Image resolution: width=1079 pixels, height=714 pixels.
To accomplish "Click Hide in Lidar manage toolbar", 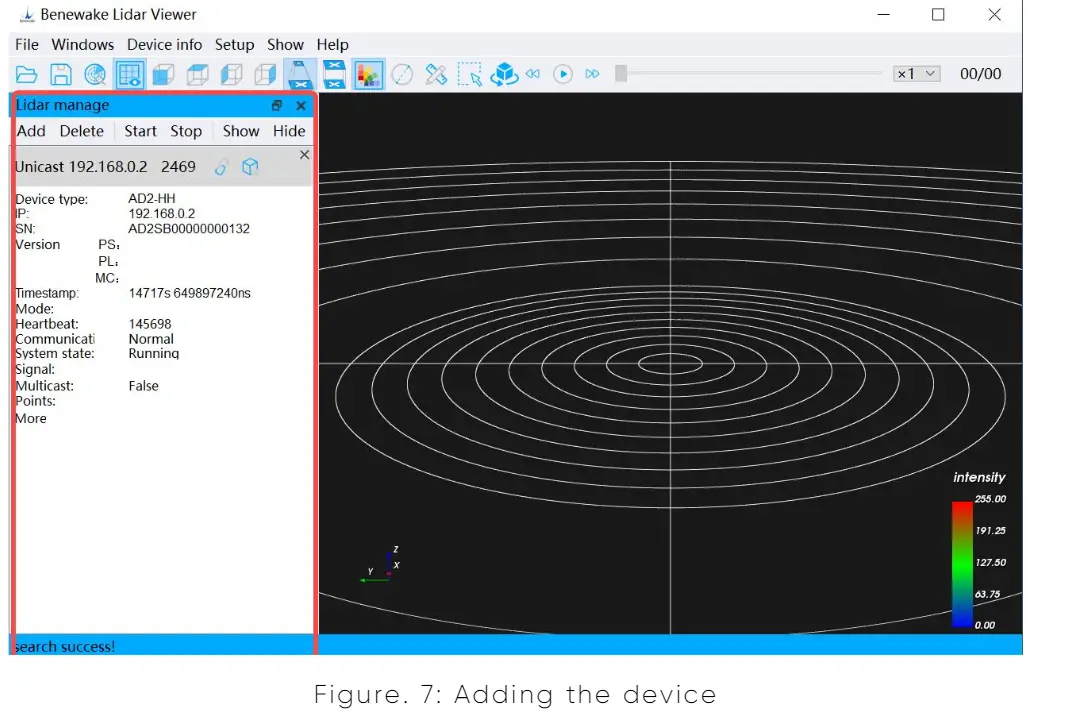I will (289, 131).
